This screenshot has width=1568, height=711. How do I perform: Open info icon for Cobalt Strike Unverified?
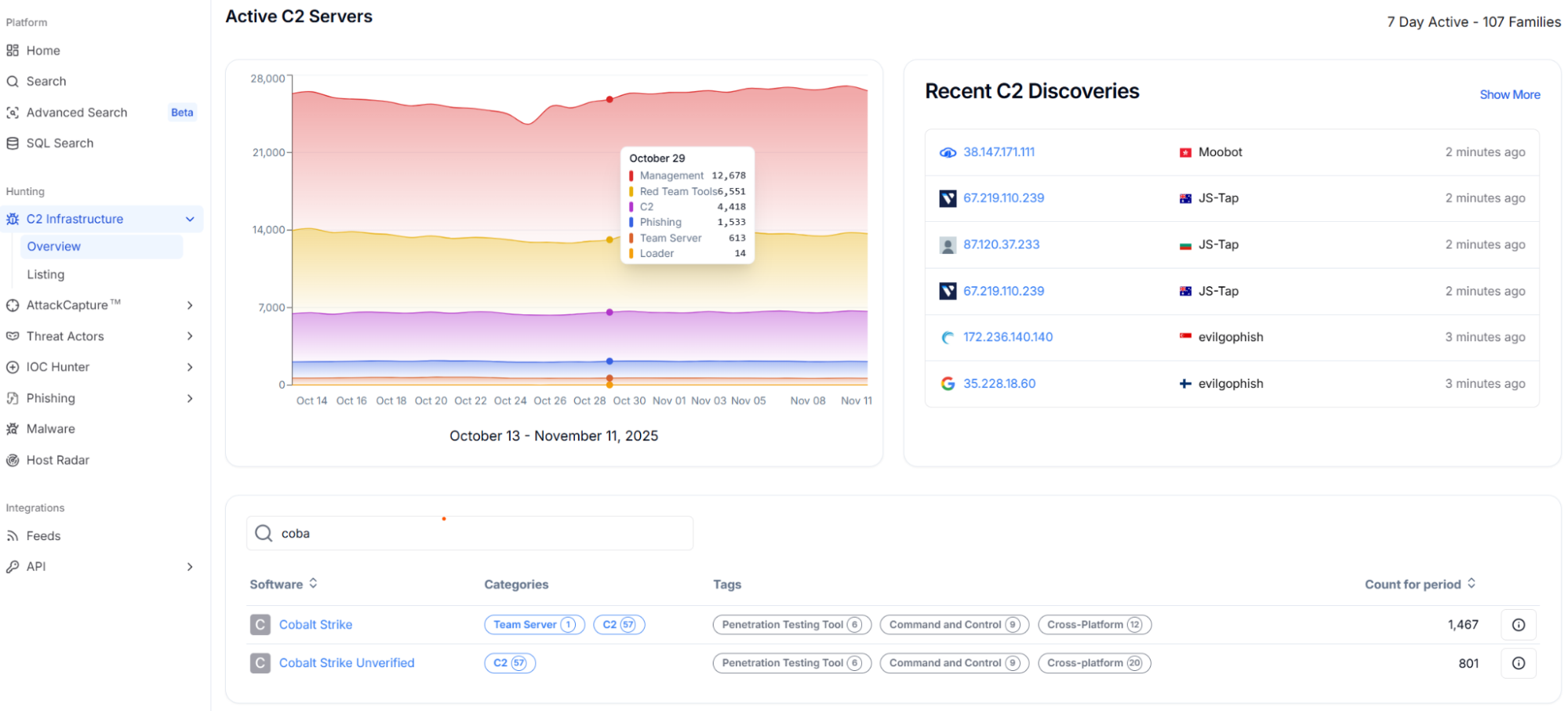point(1518,663)
